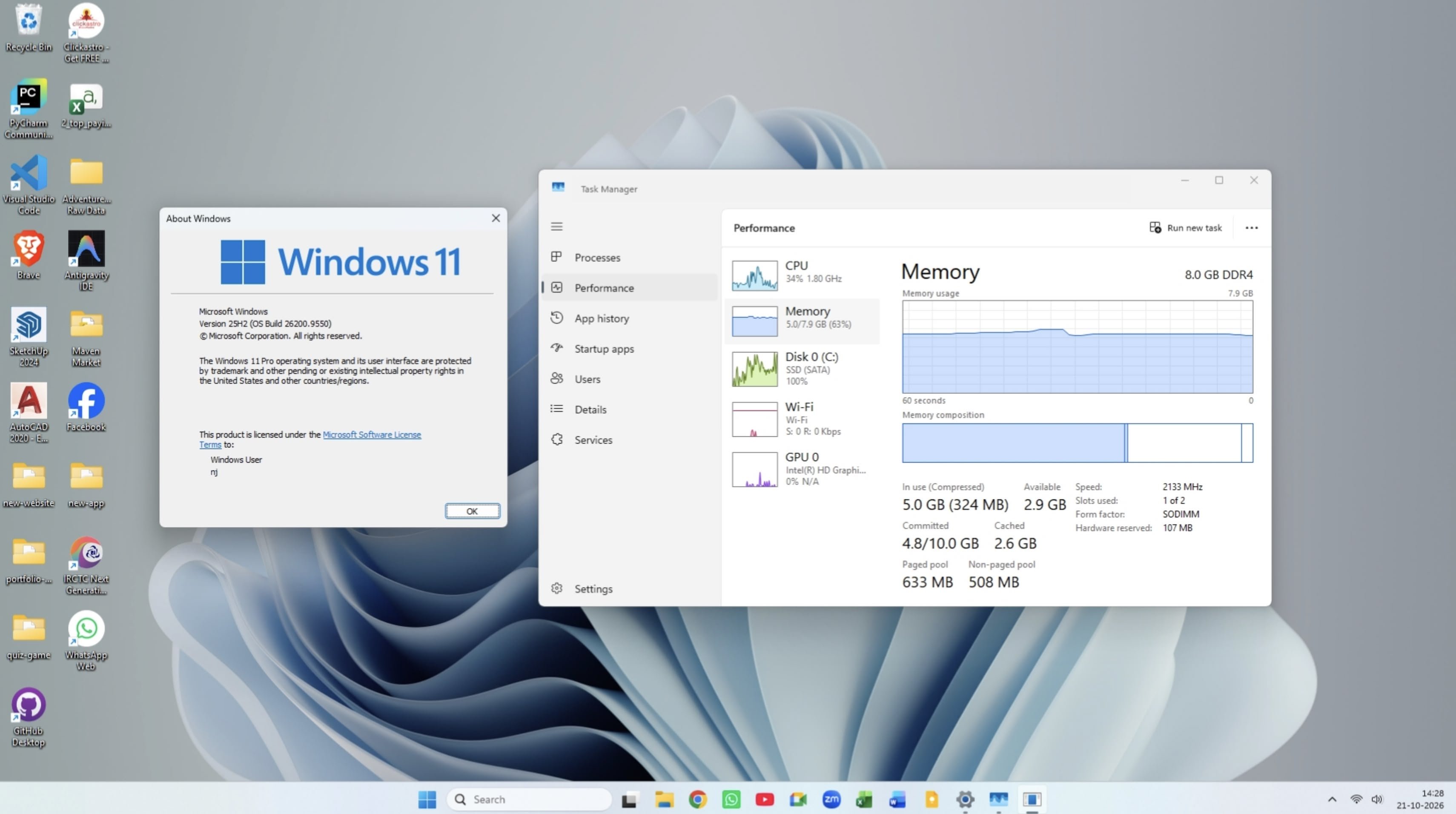This screenshot has width=1456, height=814.
Task: Select the Facebook desktop shortcut
Action: point(86,407)
